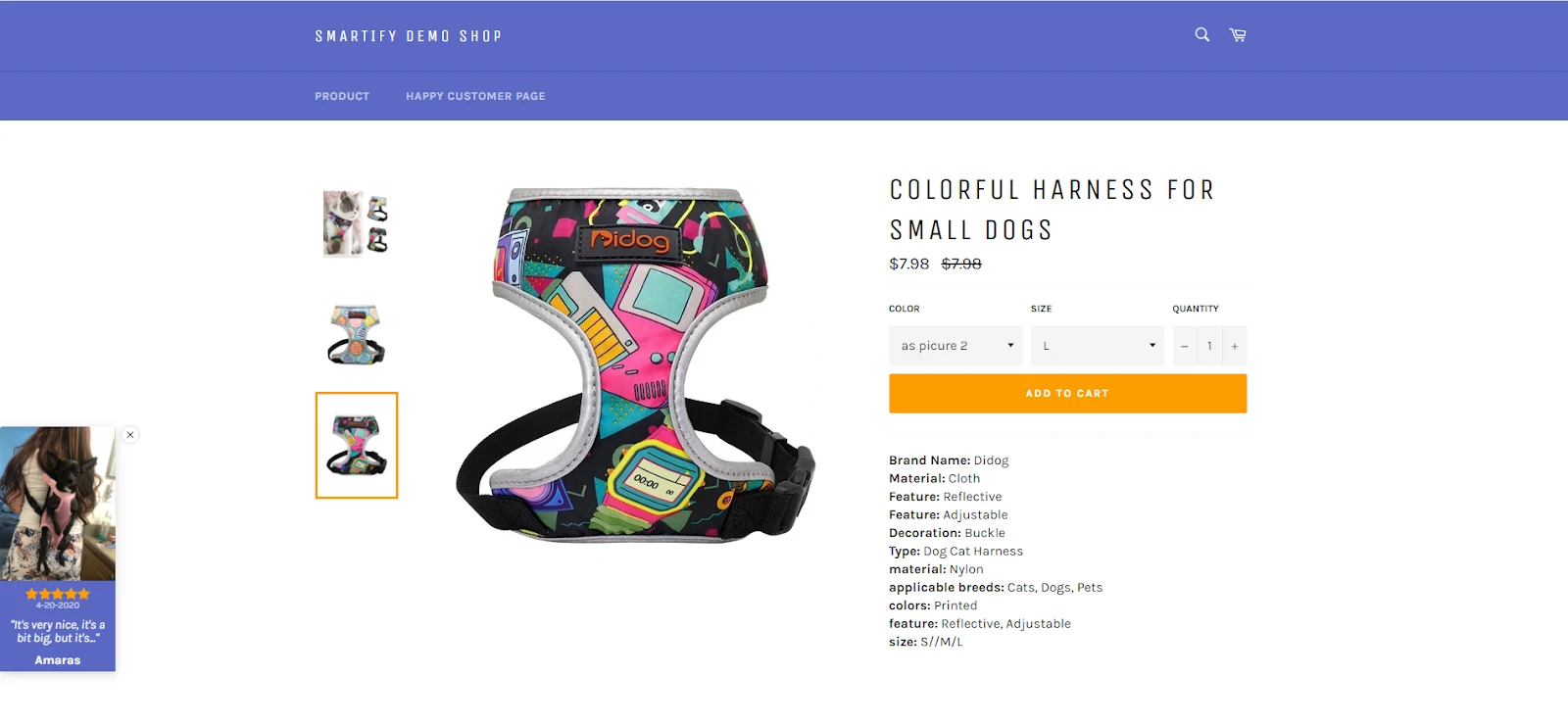The height and width of the screenshot is (726, 1568).
Task: Click the main harness product image
Action: 636,364
